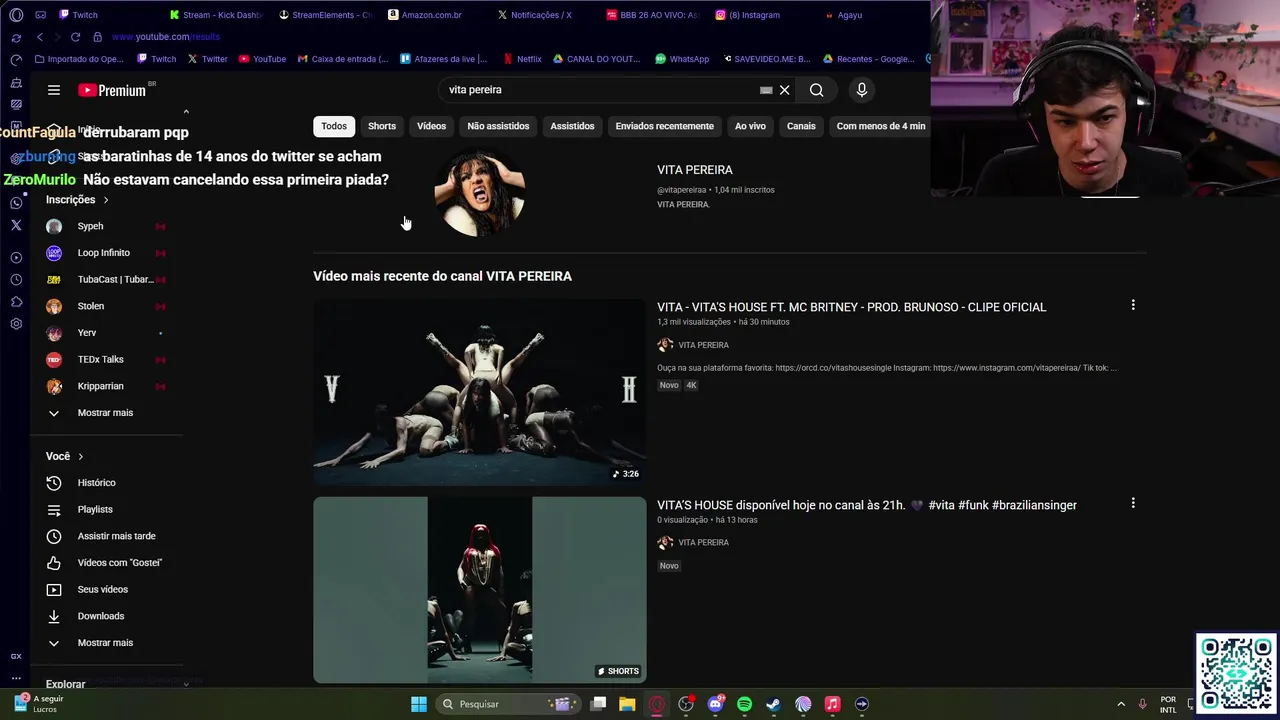The image size is (1280, 720).
Task: Open Apple Music icon in taskbar
Action: (832, 704)
